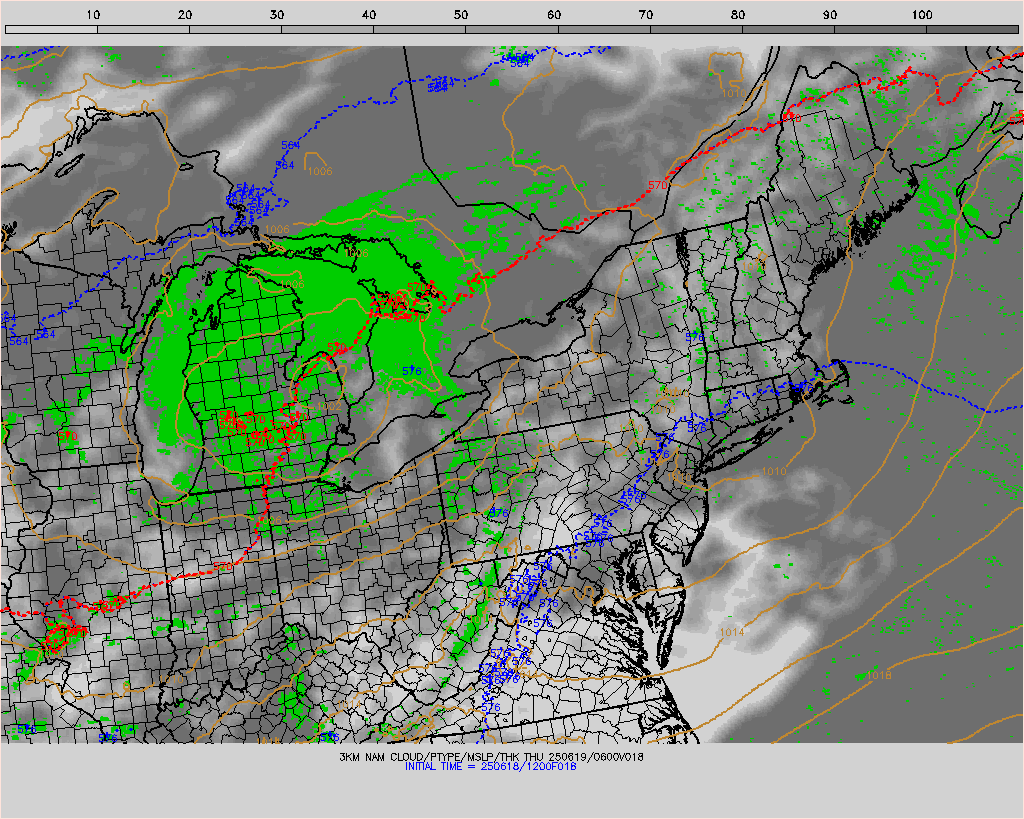Pick the legend segment between 60 and 70
Screen dimensions: 1024x819
click(604, 29)
